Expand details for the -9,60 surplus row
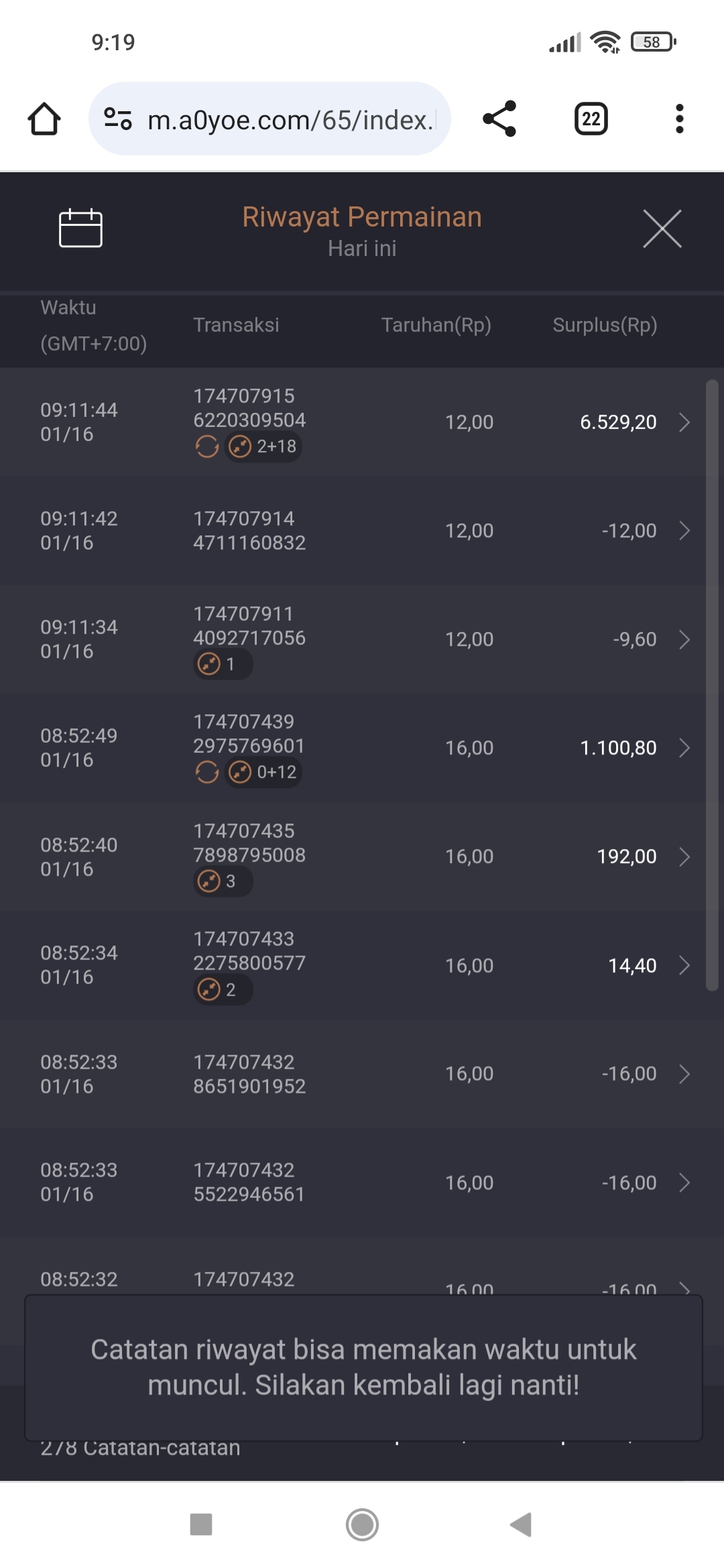 point(684,639)
